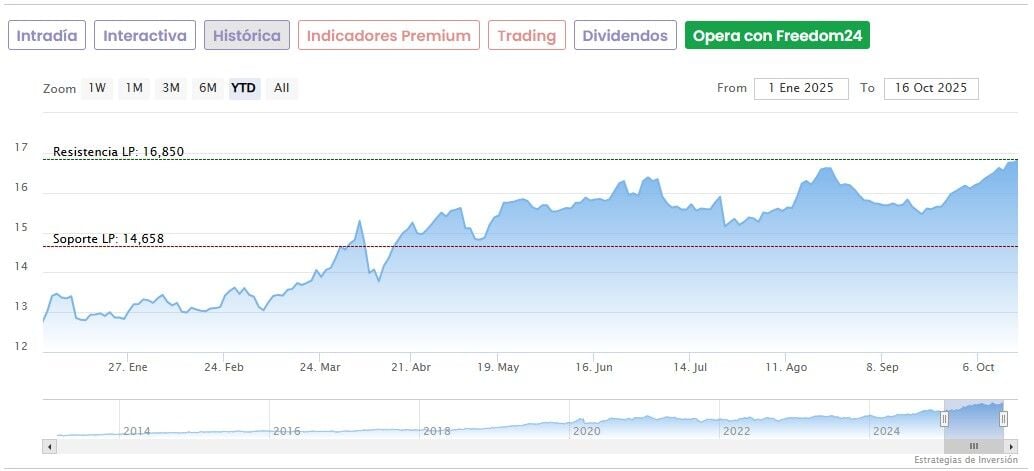Open Indicadores Premium tab

coord(388,36)
